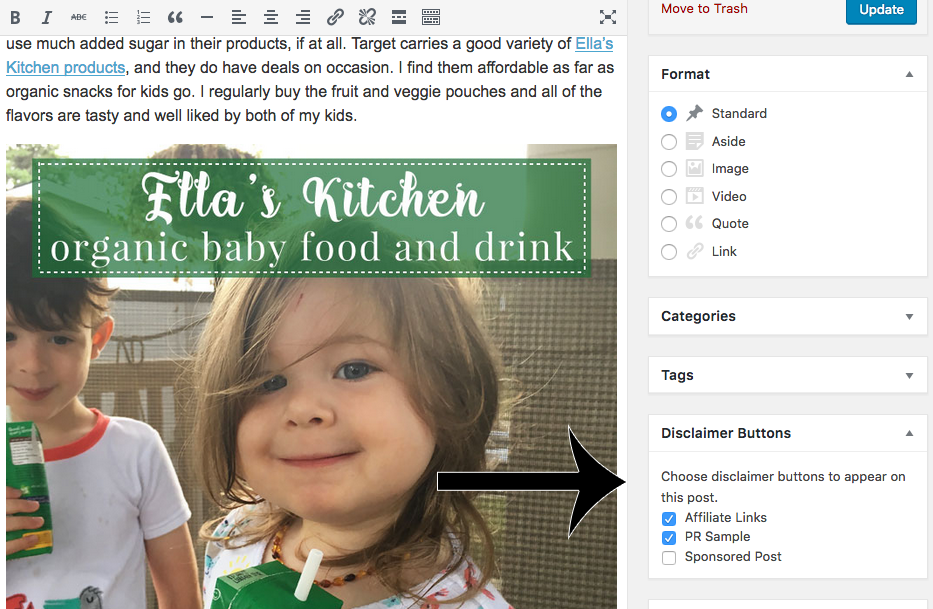Viewport: 933px width, 609px height.
Task: Select the Link post format
Action: (x=669, y=252)
